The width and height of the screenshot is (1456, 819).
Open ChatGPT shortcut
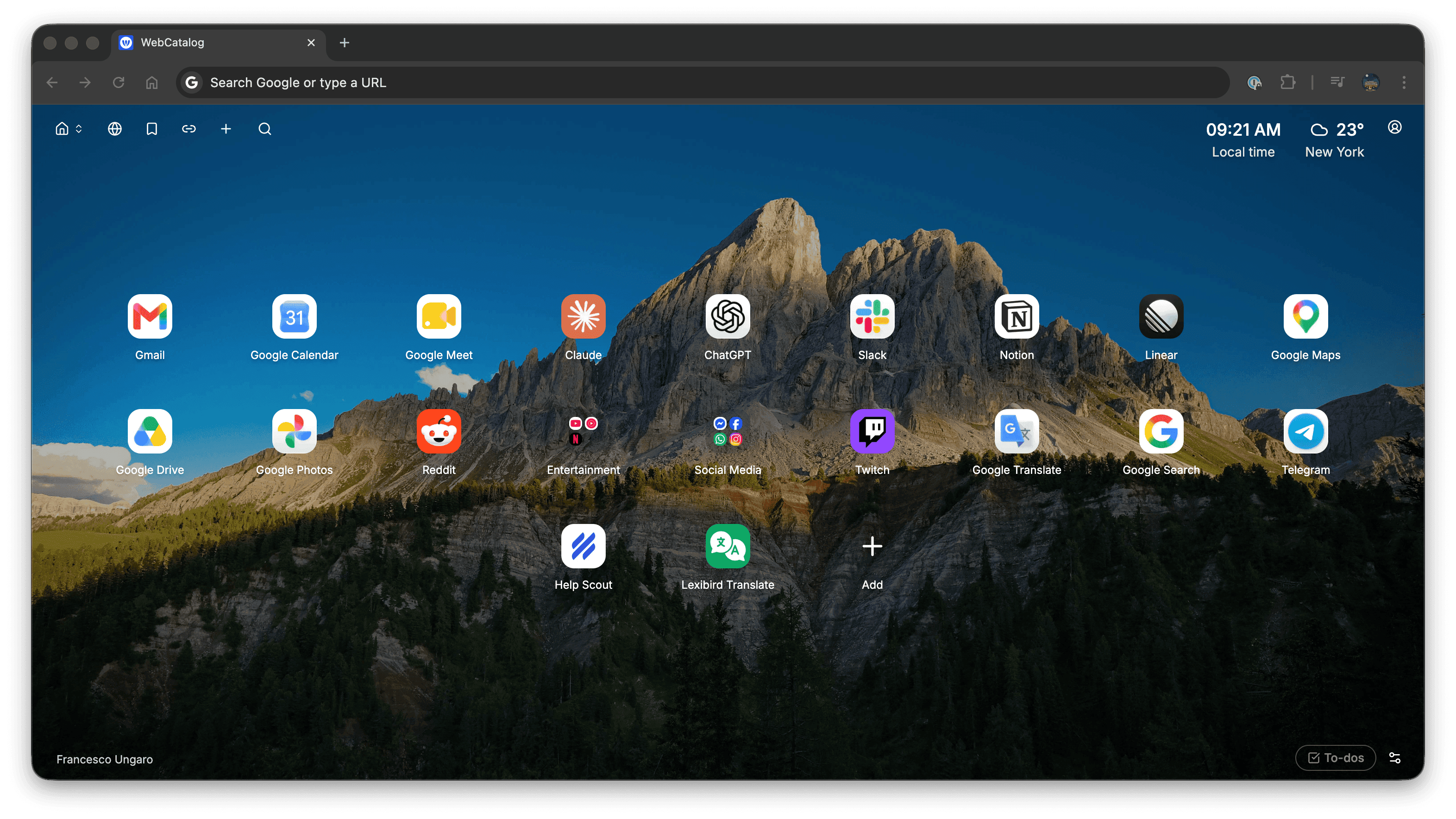[x=728, y=316]
